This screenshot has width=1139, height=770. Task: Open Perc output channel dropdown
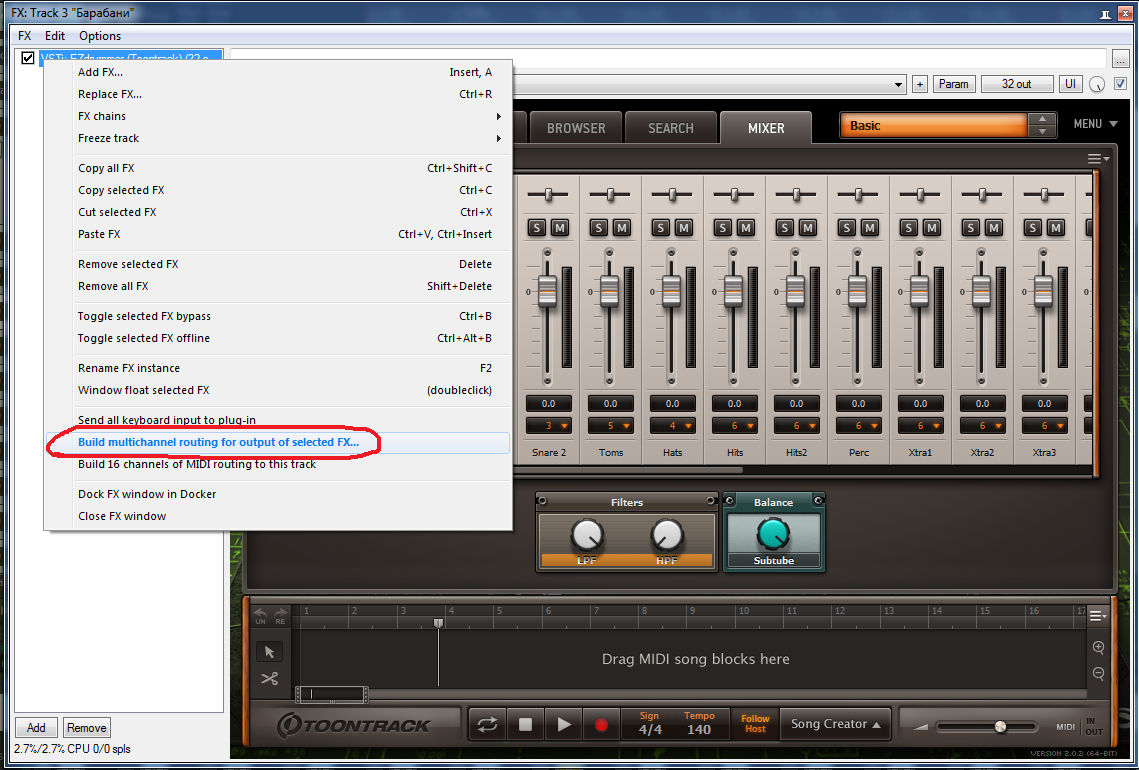pos(859,426)
